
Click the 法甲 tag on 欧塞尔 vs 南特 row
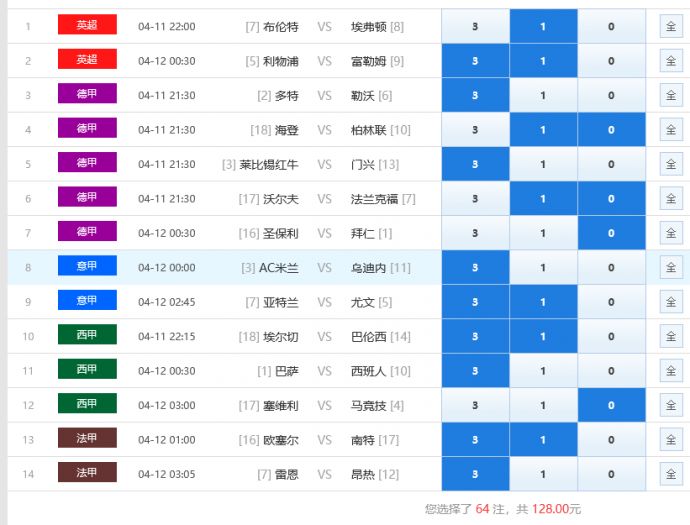(x=87, y=439)
